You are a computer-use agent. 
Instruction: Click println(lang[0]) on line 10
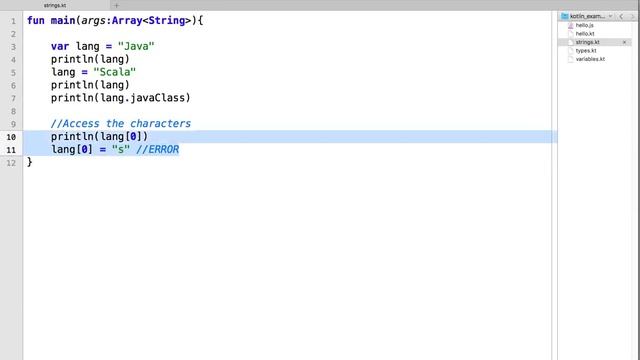tap(99, 136)
